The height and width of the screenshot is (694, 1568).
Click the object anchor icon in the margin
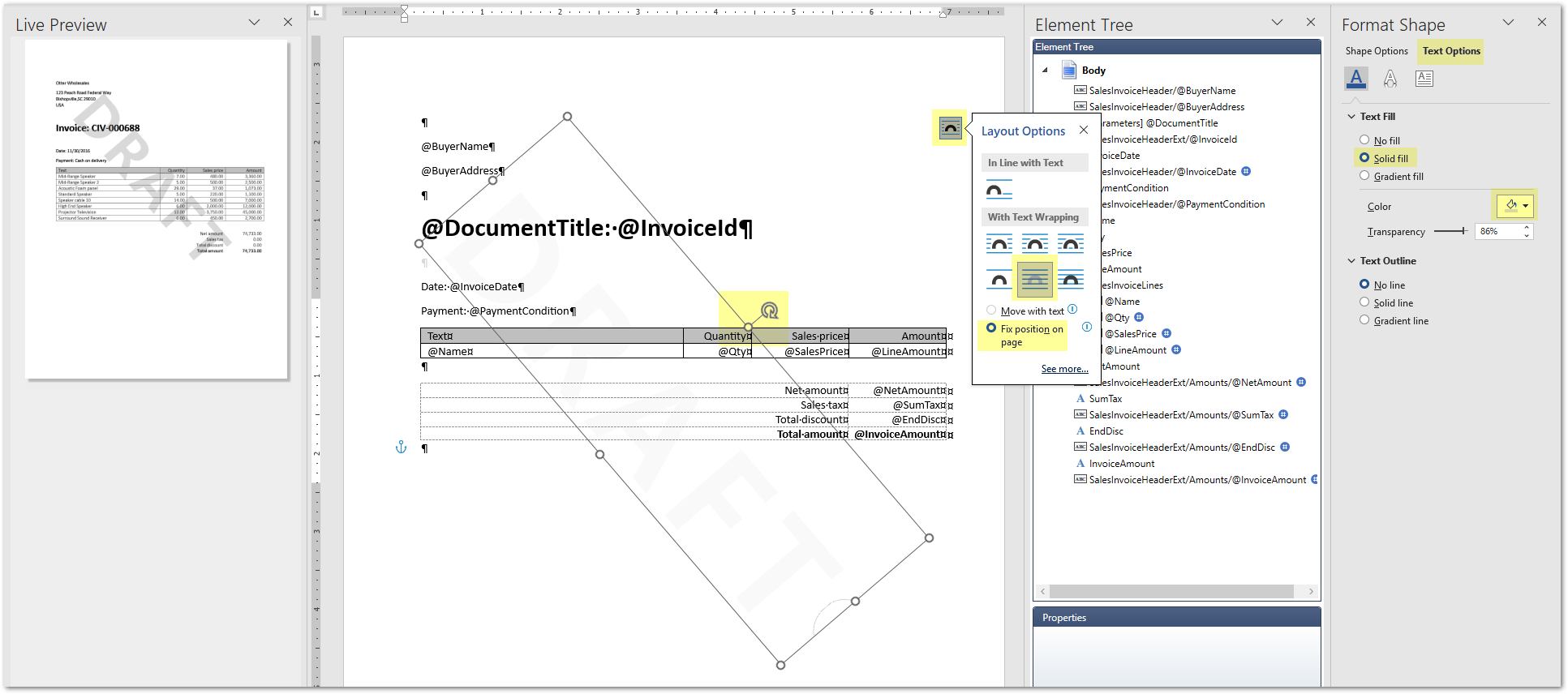tap(401, 447)
